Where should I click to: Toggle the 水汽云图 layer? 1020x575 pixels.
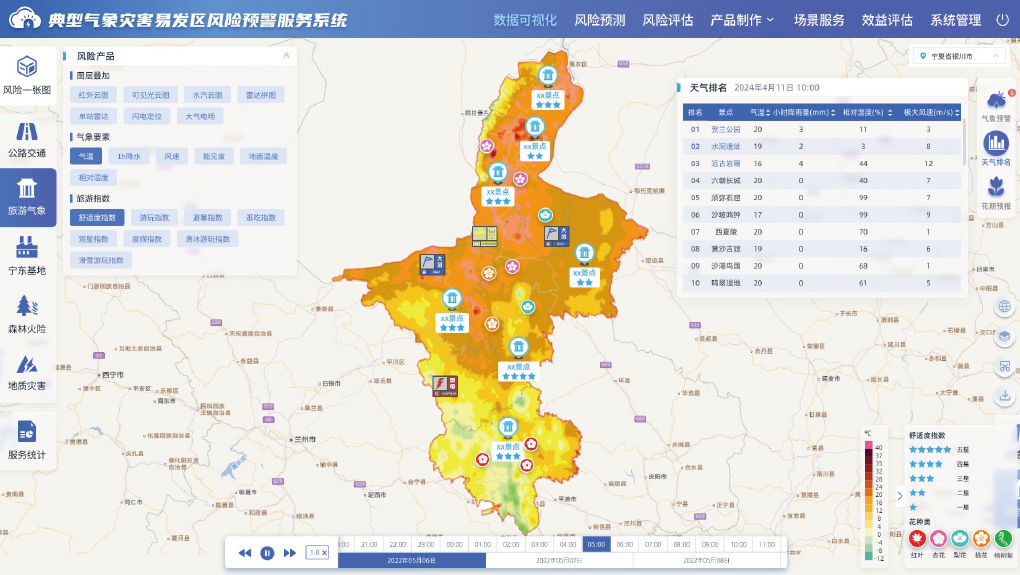tap(208, 95)
